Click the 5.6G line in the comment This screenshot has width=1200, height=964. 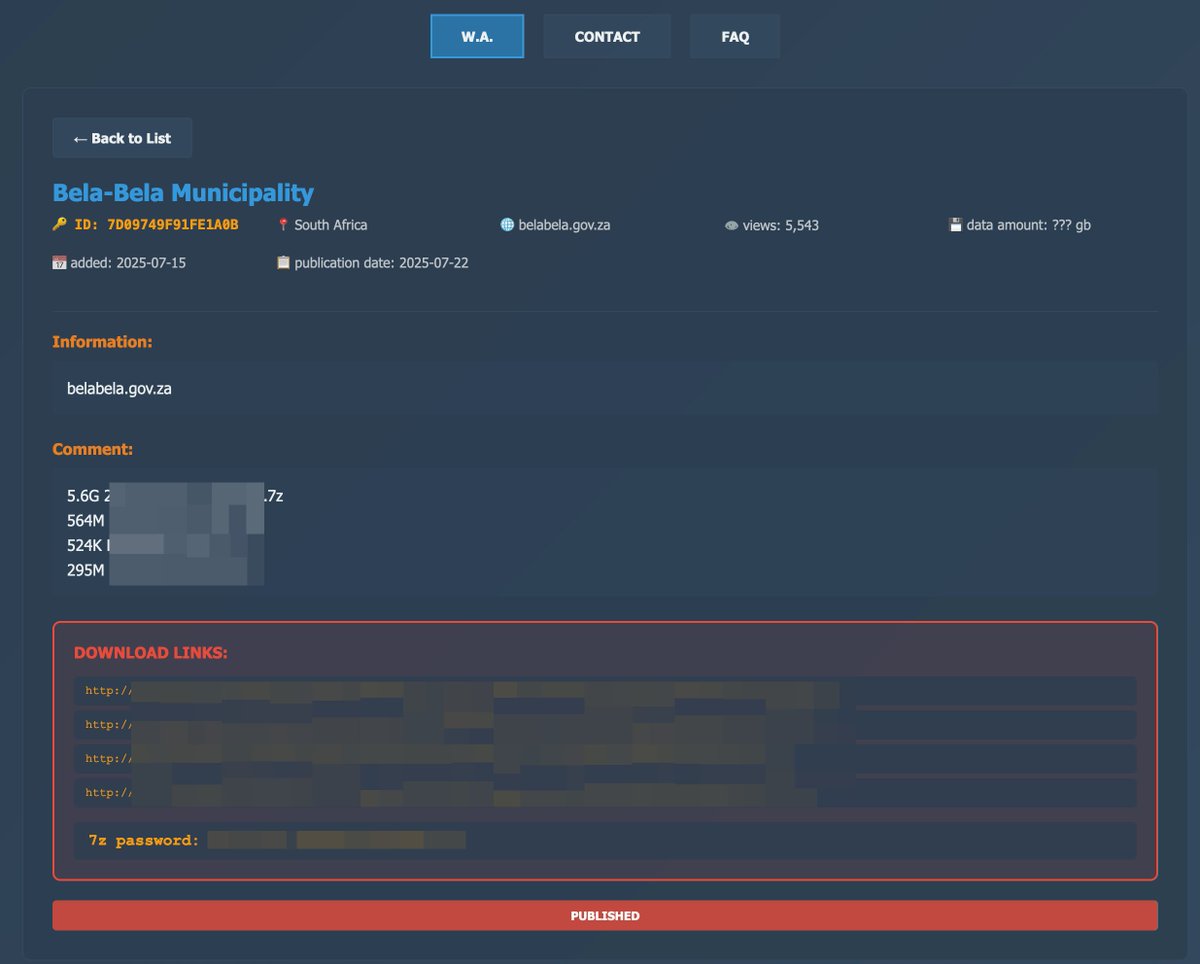175,495
